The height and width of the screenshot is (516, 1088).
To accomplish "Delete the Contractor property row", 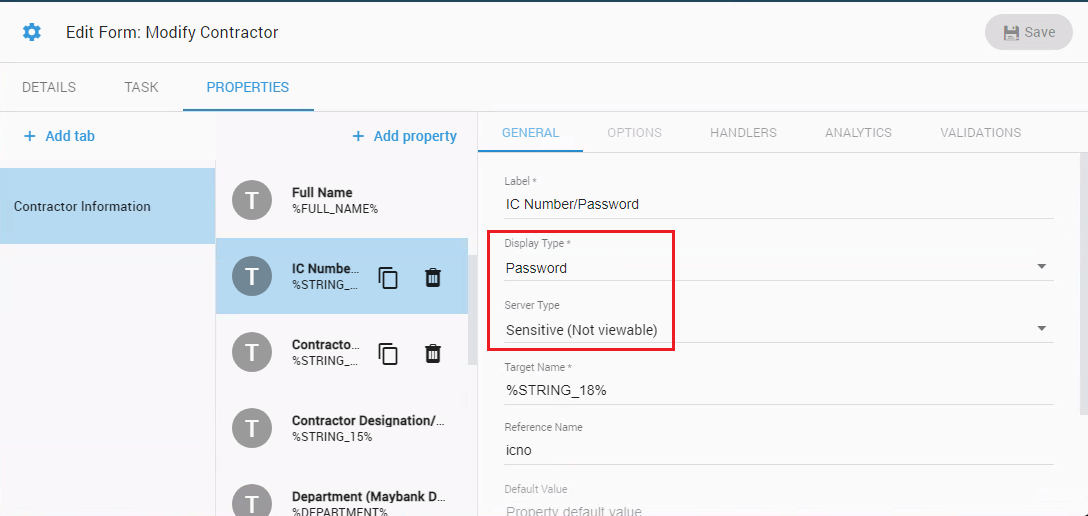I will tap(433, 353).
